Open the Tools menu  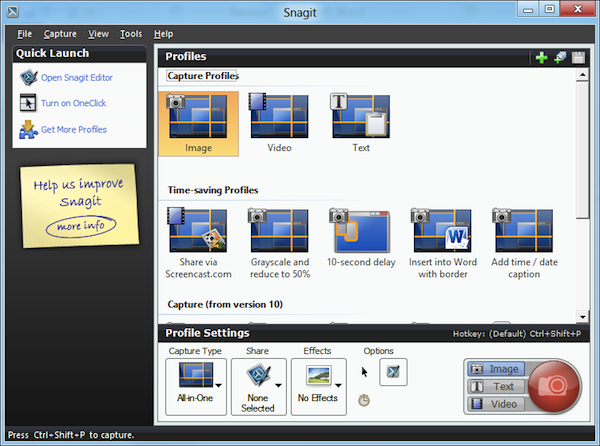click(131, 34)
